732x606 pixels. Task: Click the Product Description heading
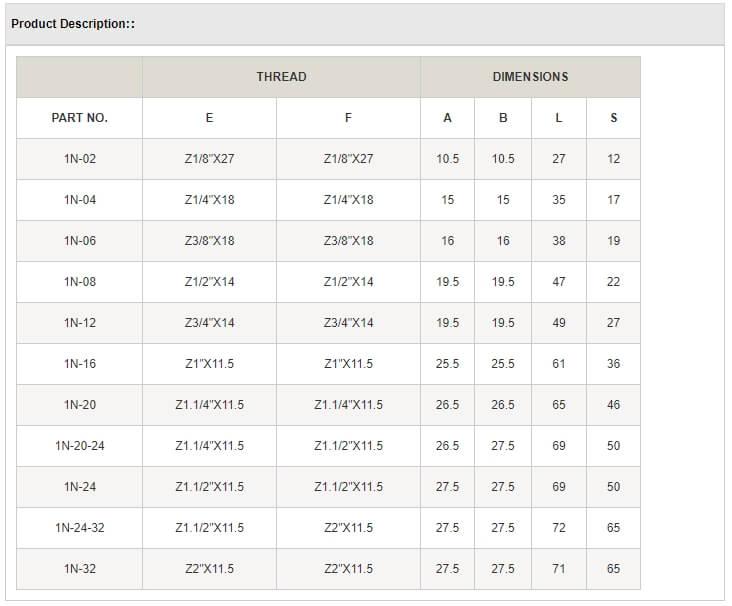pos(73,23)
